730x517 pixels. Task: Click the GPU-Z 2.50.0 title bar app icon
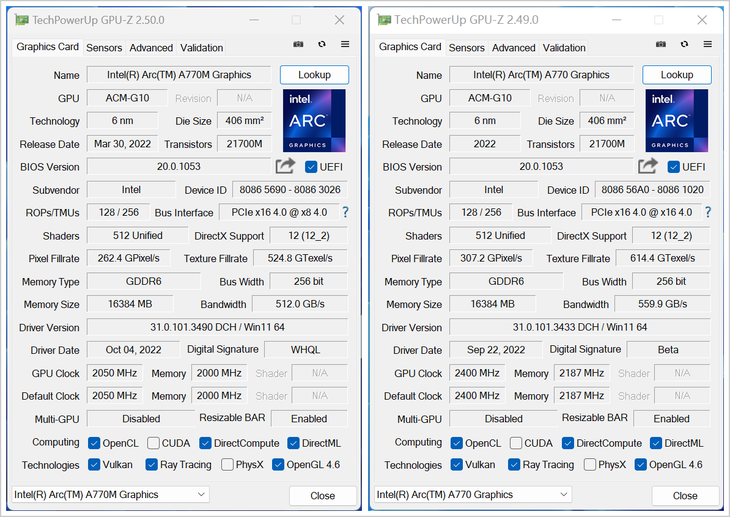coord(21,20)
